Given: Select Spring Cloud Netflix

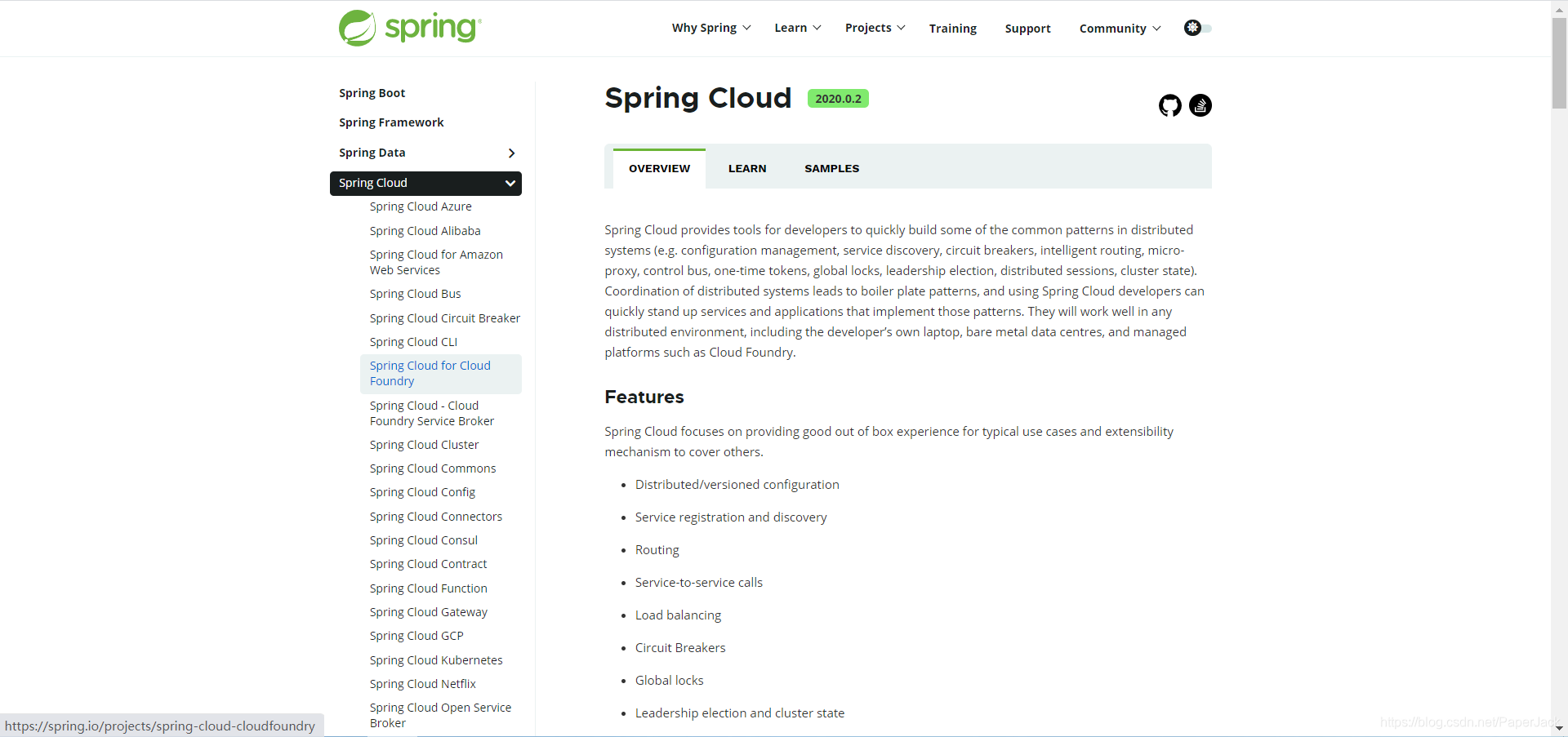Looking at the screenshot, I should pos(422,684).
